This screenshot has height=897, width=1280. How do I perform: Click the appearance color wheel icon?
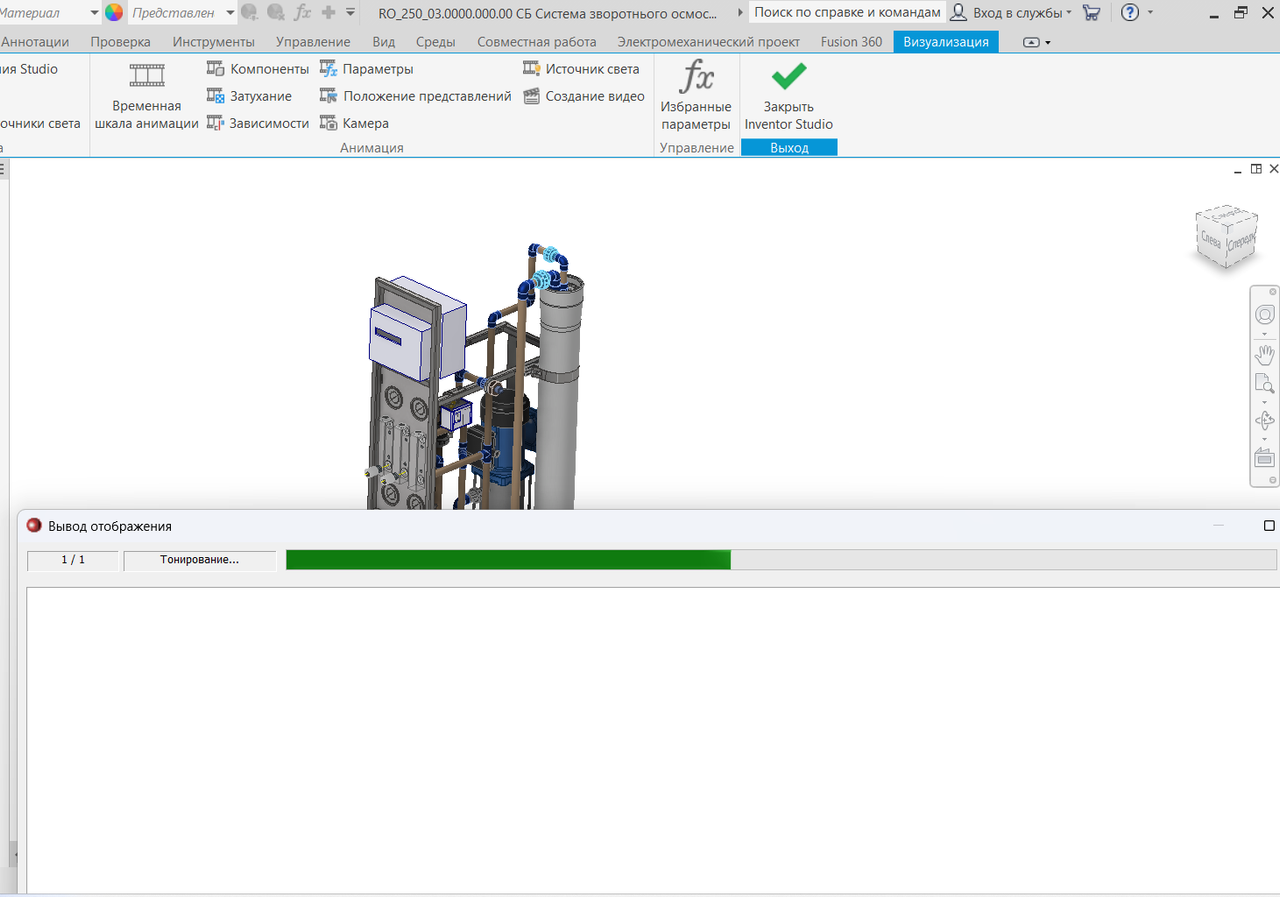coord(114,13)
